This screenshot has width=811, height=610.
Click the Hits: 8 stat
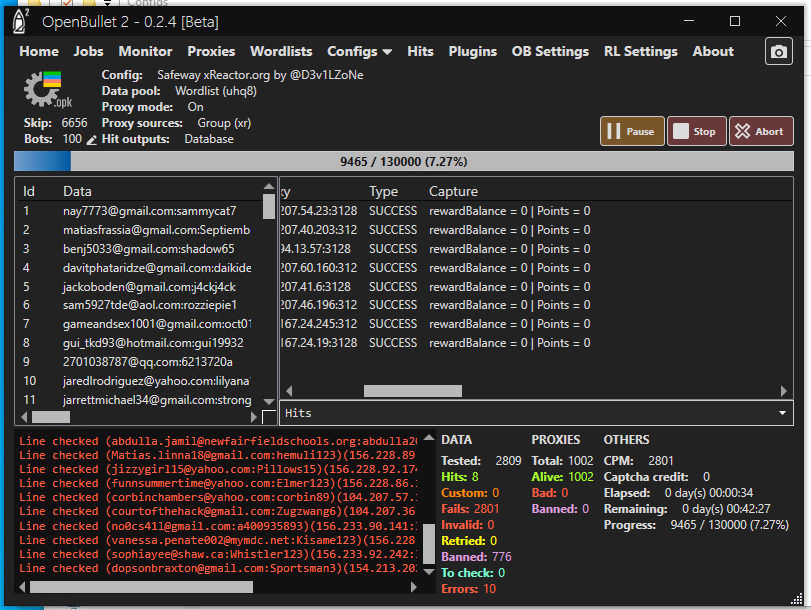[x=459, y=477]
